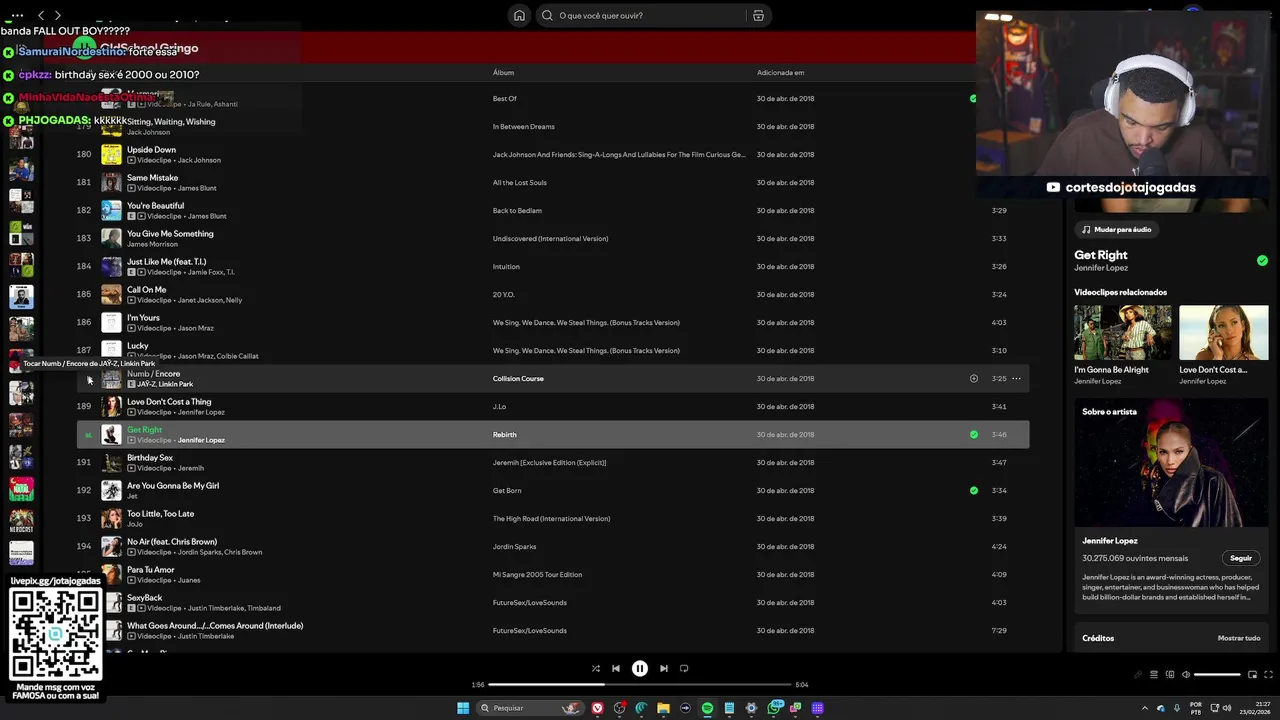1280x720 pixels.
Task: Open album link 'Back to Bedlam'
Action: 517,211
